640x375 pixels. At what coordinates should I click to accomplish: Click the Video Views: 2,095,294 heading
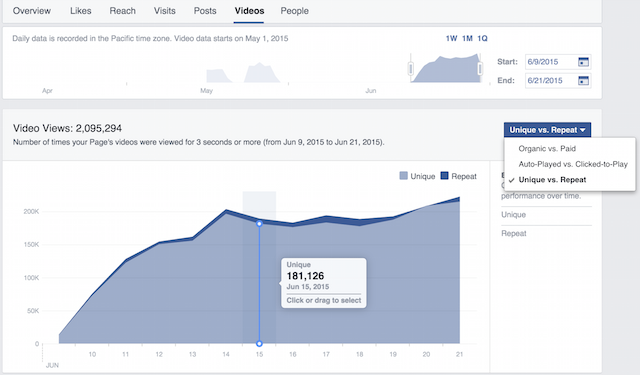tap(67, 128)
